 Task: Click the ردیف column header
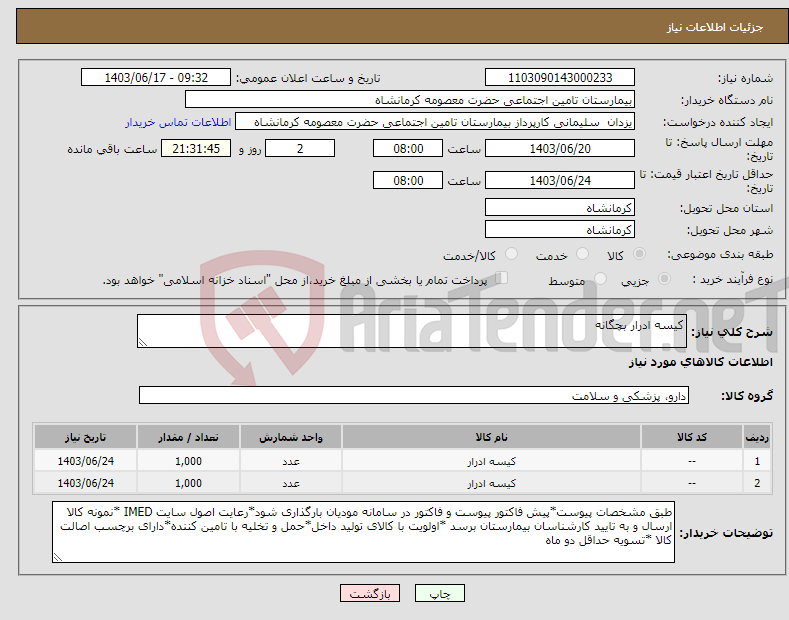coord(757,437)
